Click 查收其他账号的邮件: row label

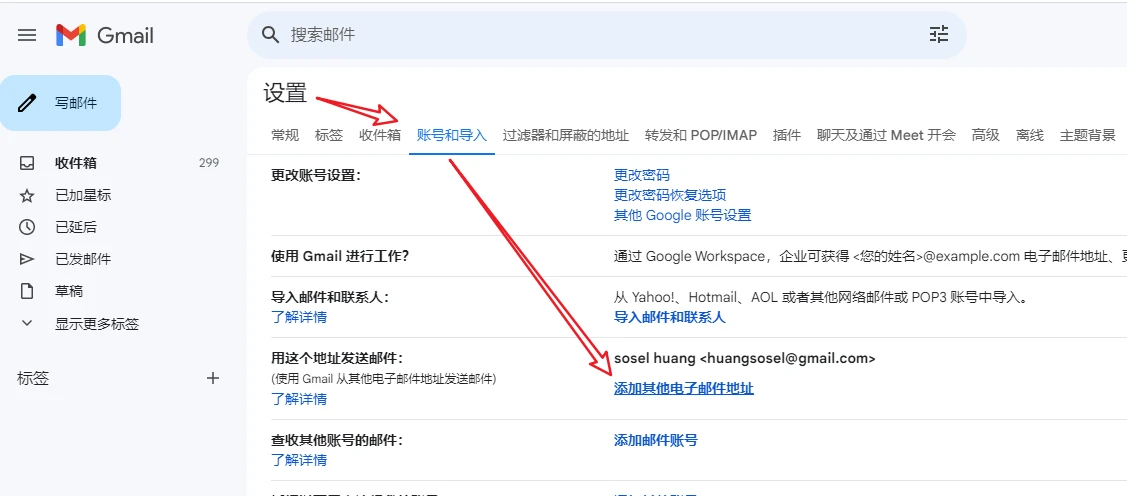(337, 440)
